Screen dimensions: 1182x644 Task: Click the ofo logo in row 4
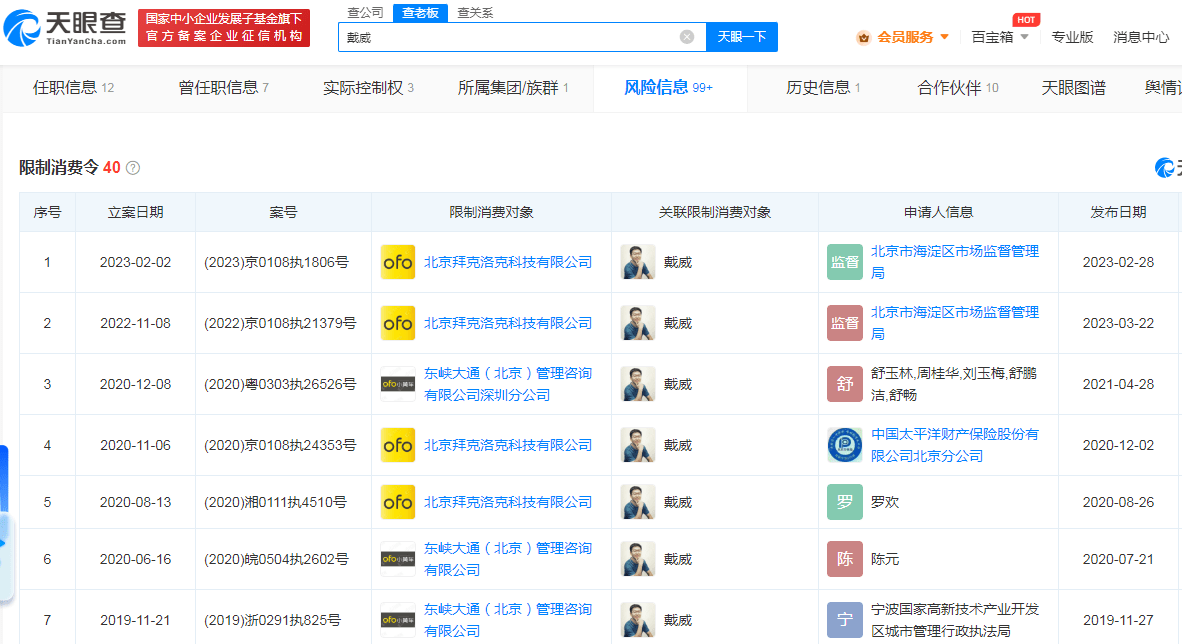[397, 446]
